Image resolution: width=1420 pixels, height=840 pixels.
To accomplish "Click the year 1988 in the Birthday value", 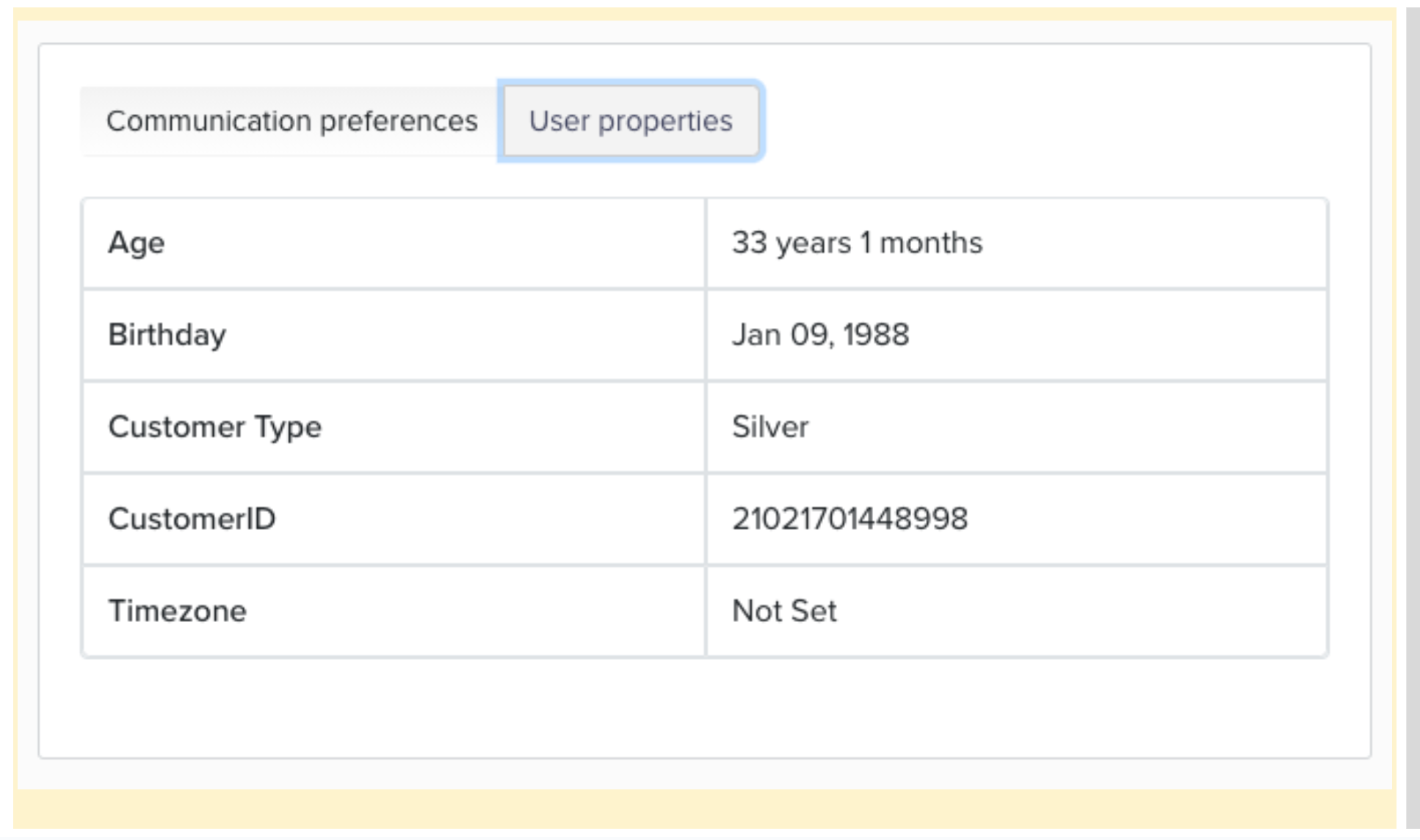I will (876, 335).
